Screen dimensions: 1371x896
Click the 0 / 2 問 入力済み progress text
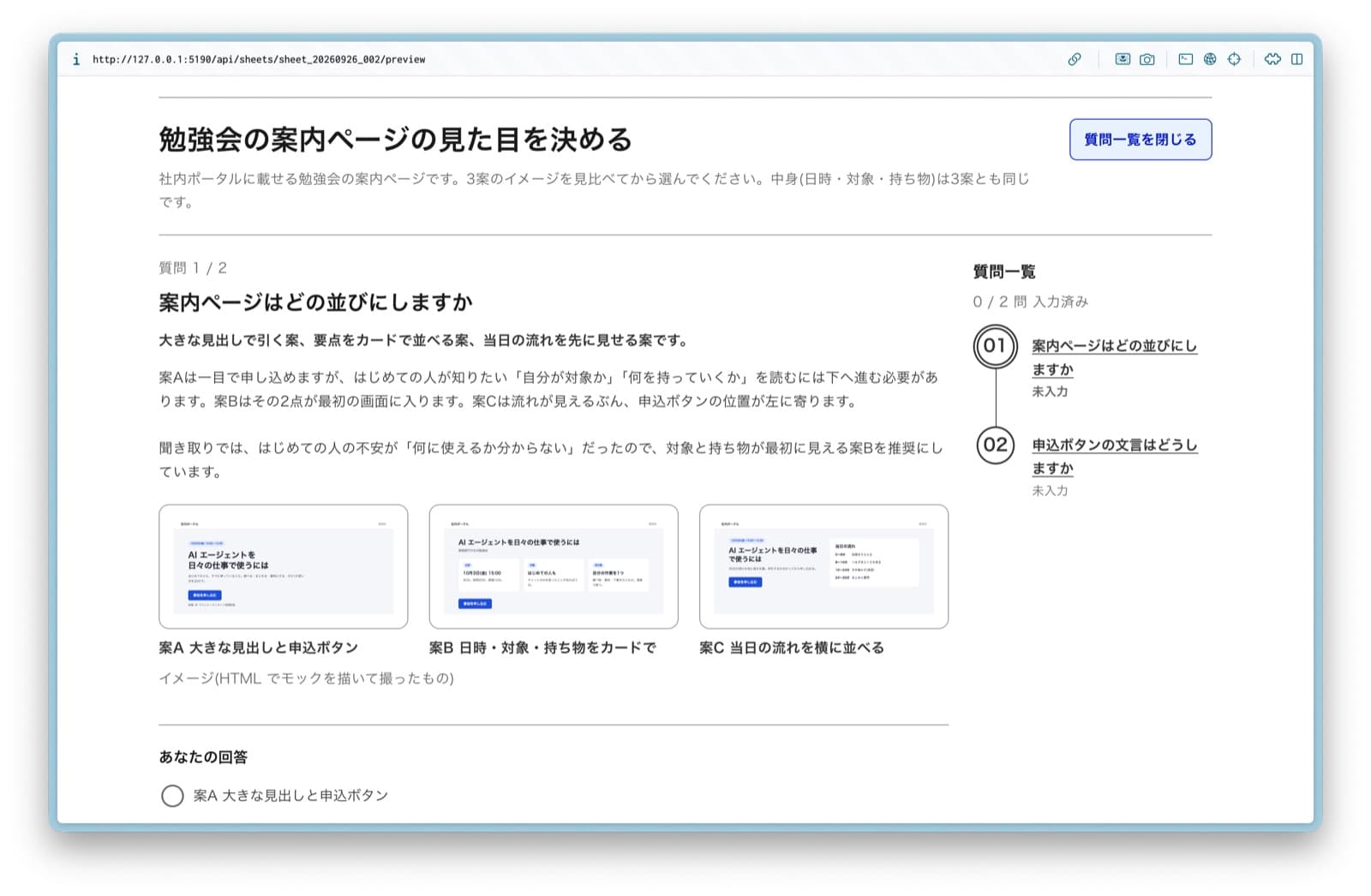pos(1031,302)
